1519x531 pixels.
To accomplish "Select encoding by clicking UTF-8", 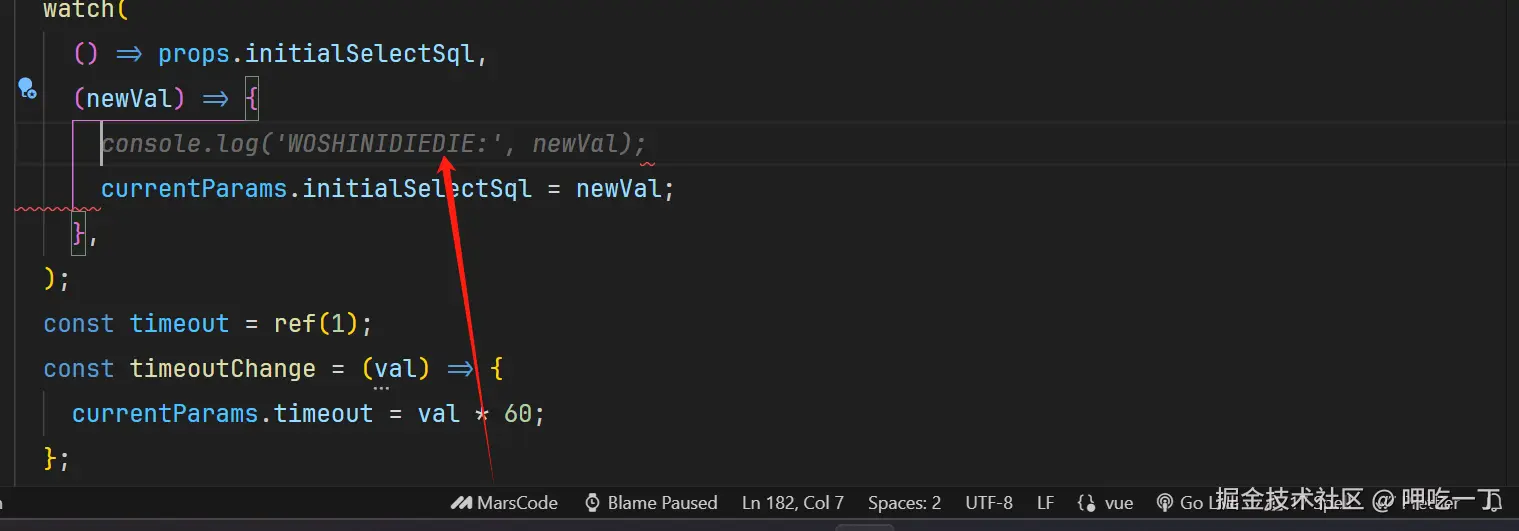I will (x=988, y=502).
